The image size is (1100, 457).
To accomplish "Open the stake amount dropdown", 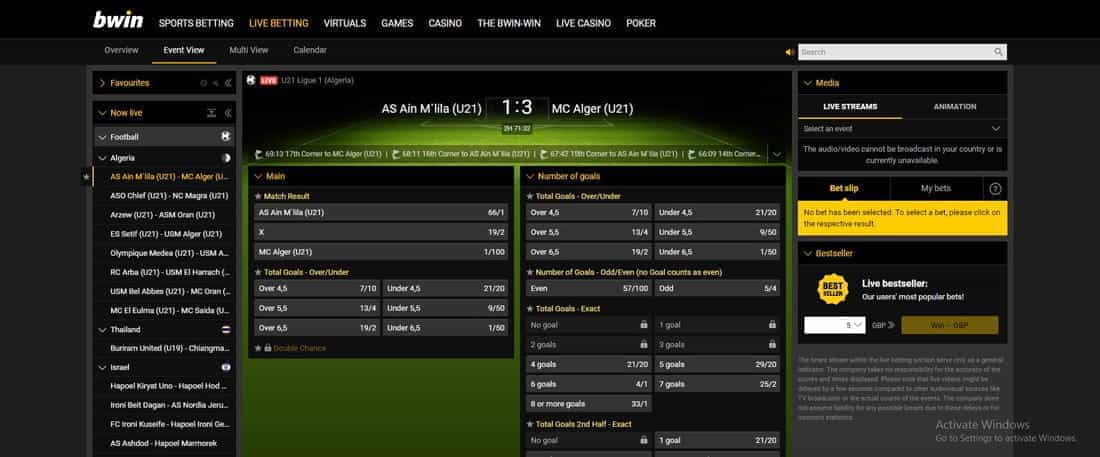I will (834, 325).
